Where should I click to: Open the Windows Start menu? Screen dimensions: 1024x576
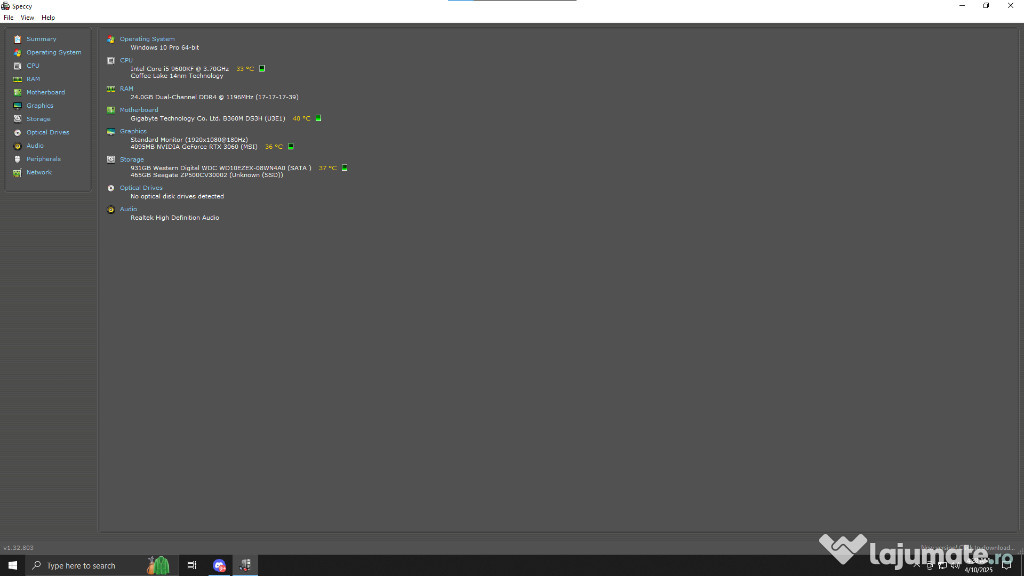click(12, 566)
